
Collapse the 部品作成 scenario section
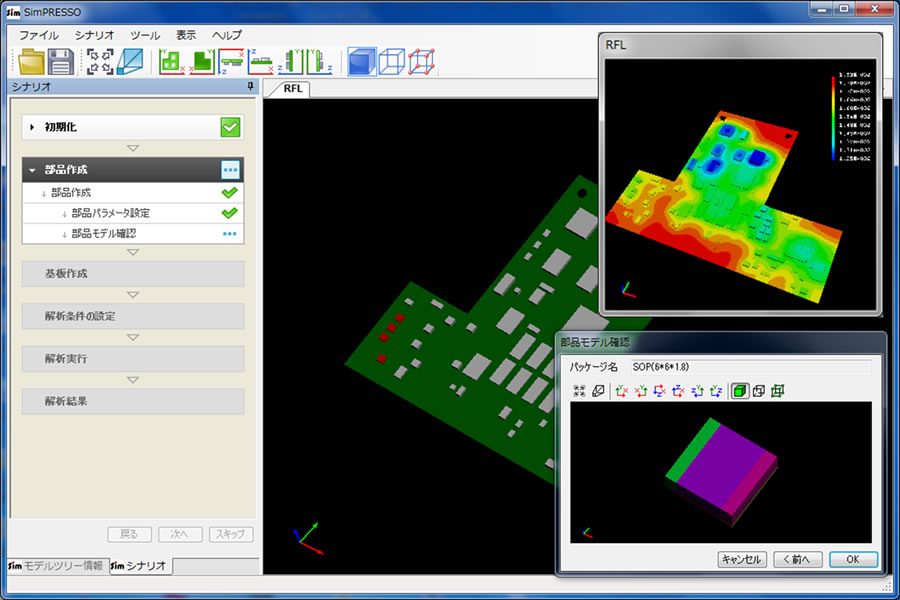[x=32, y=170]
